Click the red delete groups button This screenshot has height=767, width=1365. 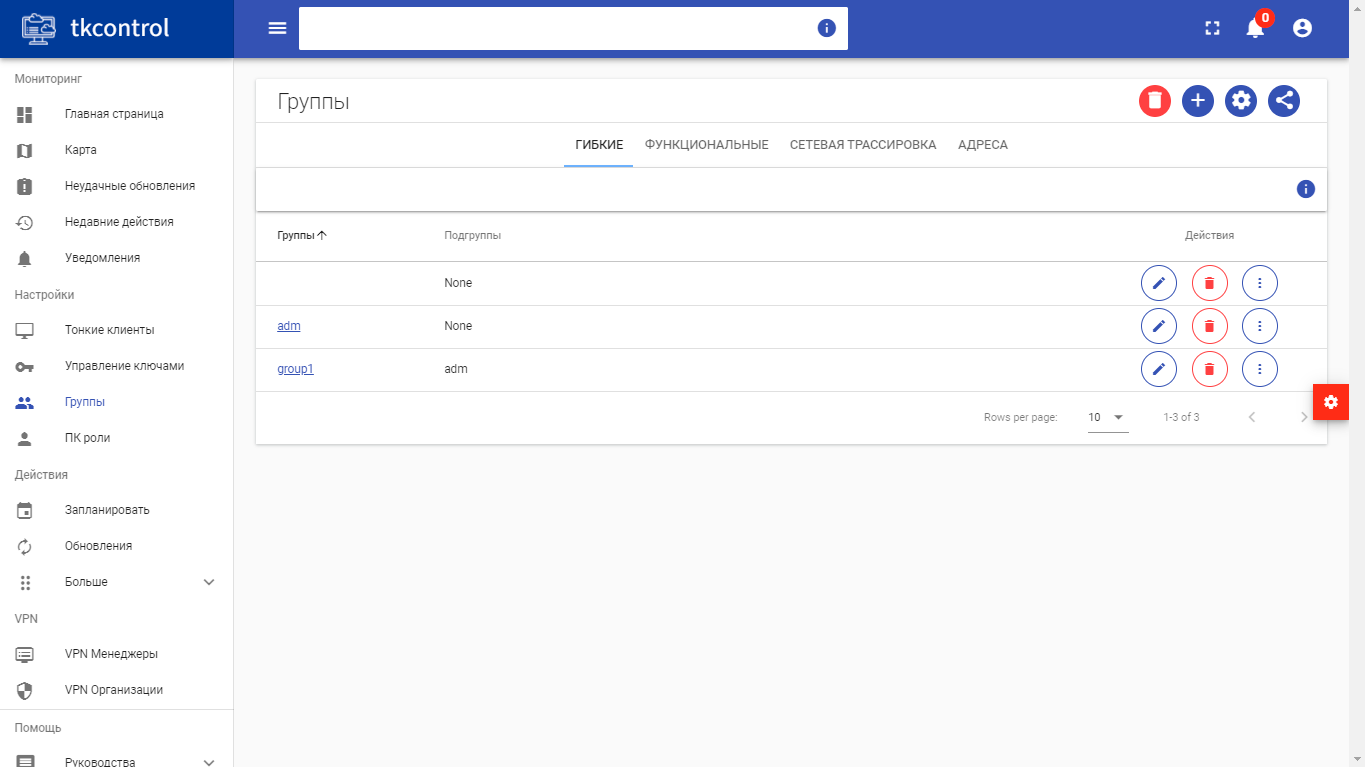1155,100
